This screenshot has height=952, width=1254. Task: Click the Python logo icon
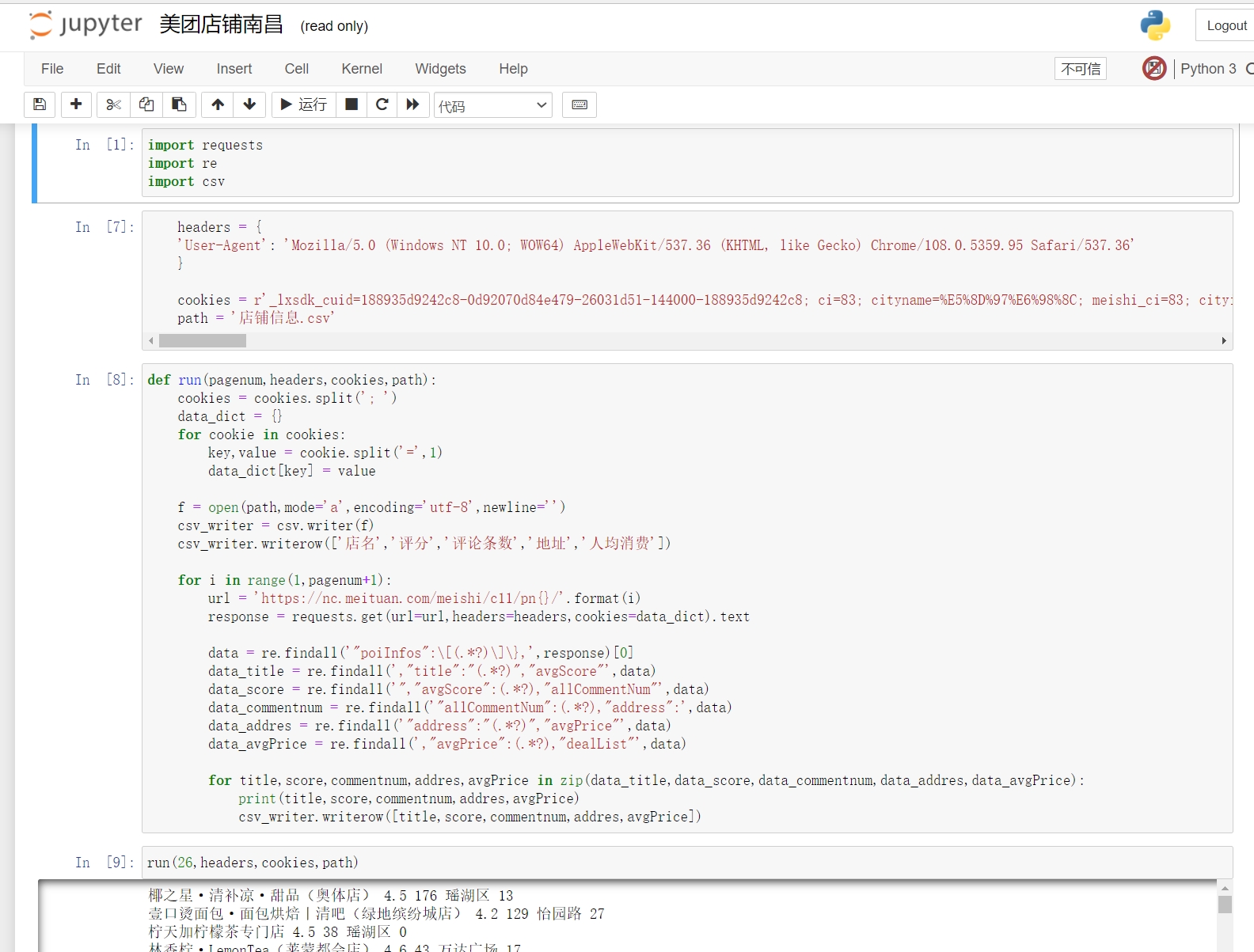(x=1155, y=25)
